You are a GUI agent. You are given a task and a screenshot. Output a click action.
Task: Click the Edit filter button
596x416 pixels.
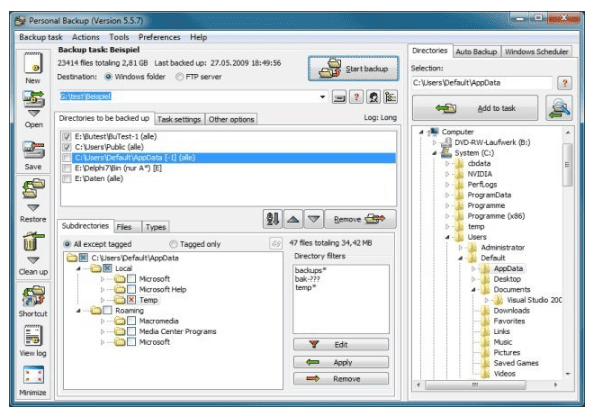point(341,345)
